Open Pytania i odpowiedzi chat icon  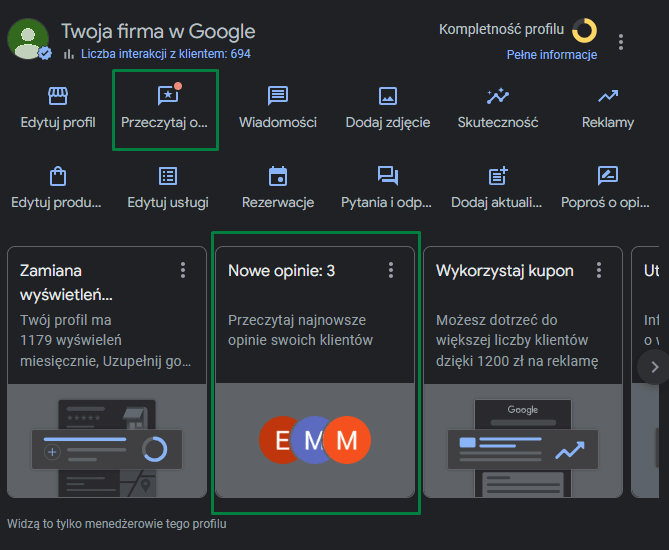(x=388, y=176)
